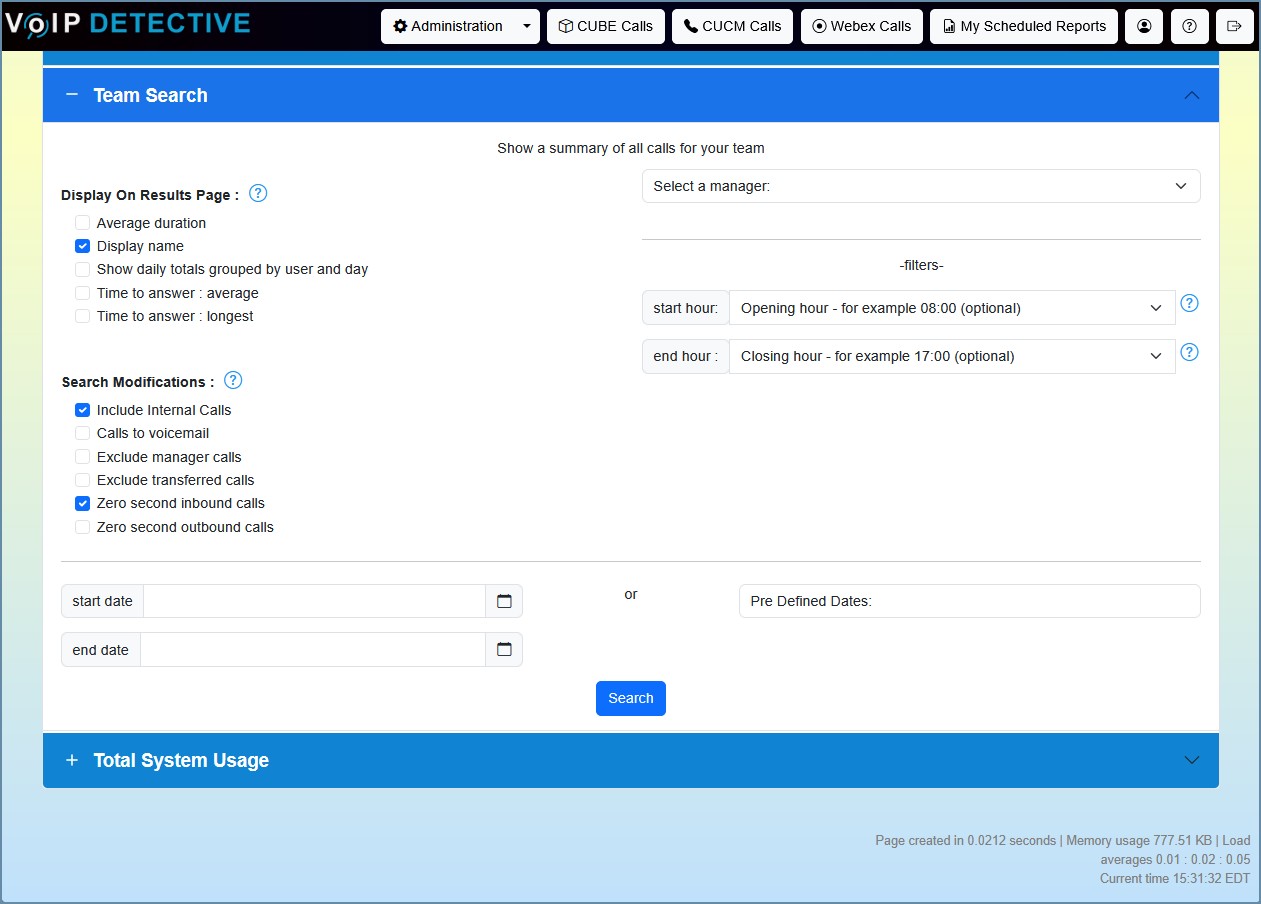Viewport: 1261px width, 904px height.
Task: Tick Exclude transferred calls option
Action: [x=83, y=480]
